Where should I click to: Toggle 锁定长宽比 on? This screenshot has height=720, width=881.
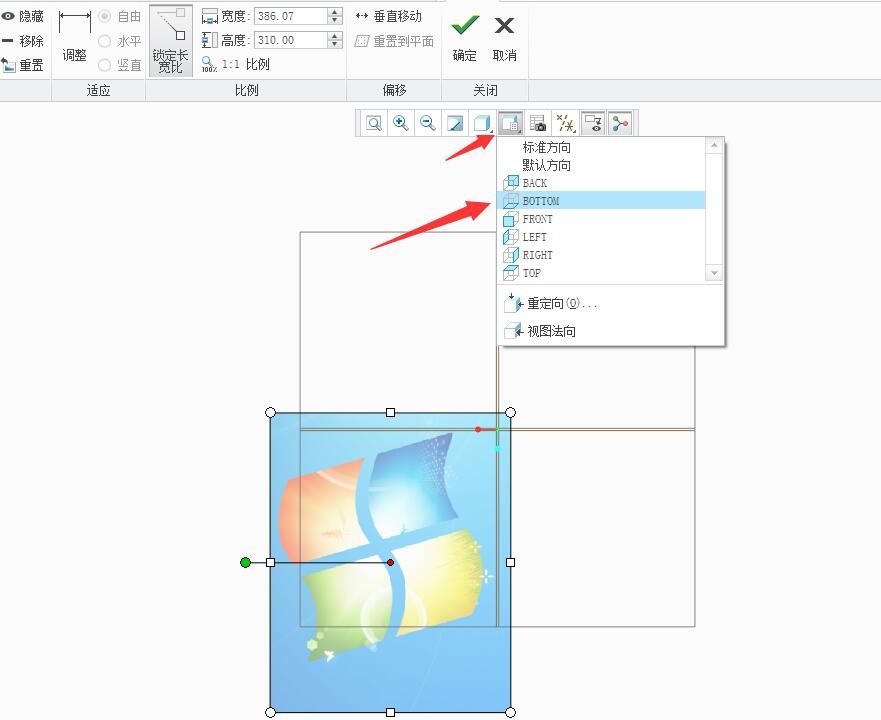pyautogui.click(x=170, y=40)
